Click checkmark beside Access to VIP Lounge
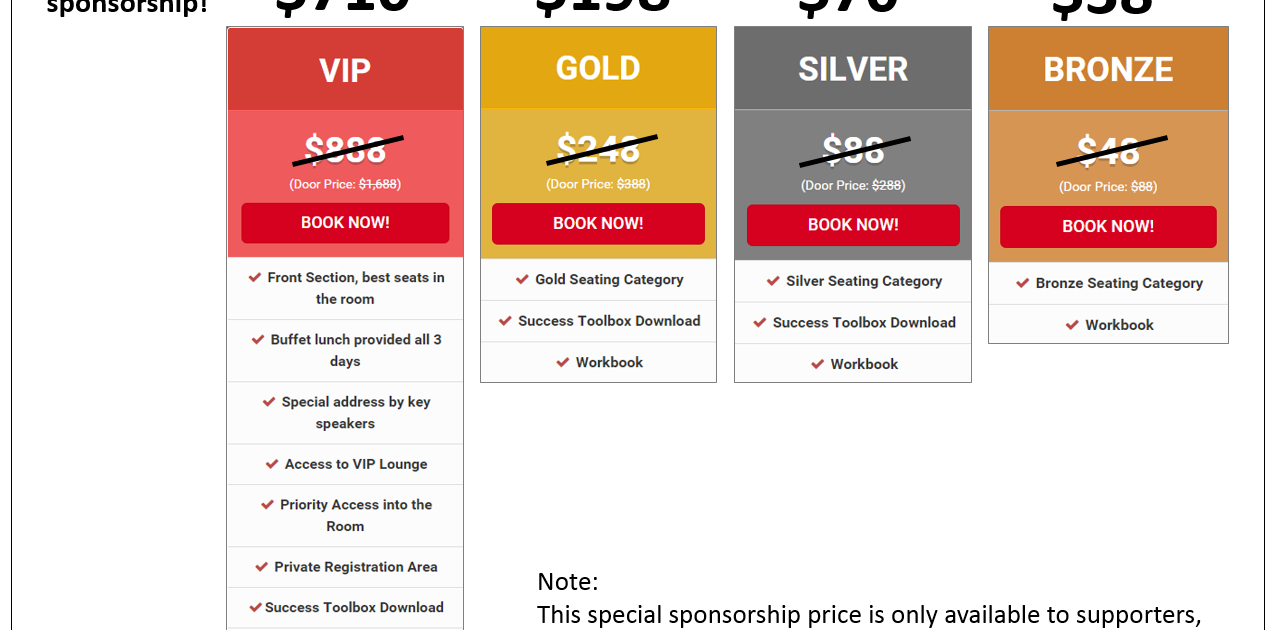The height and width of the screenshot is (630, 1276). tap(272, 463)
